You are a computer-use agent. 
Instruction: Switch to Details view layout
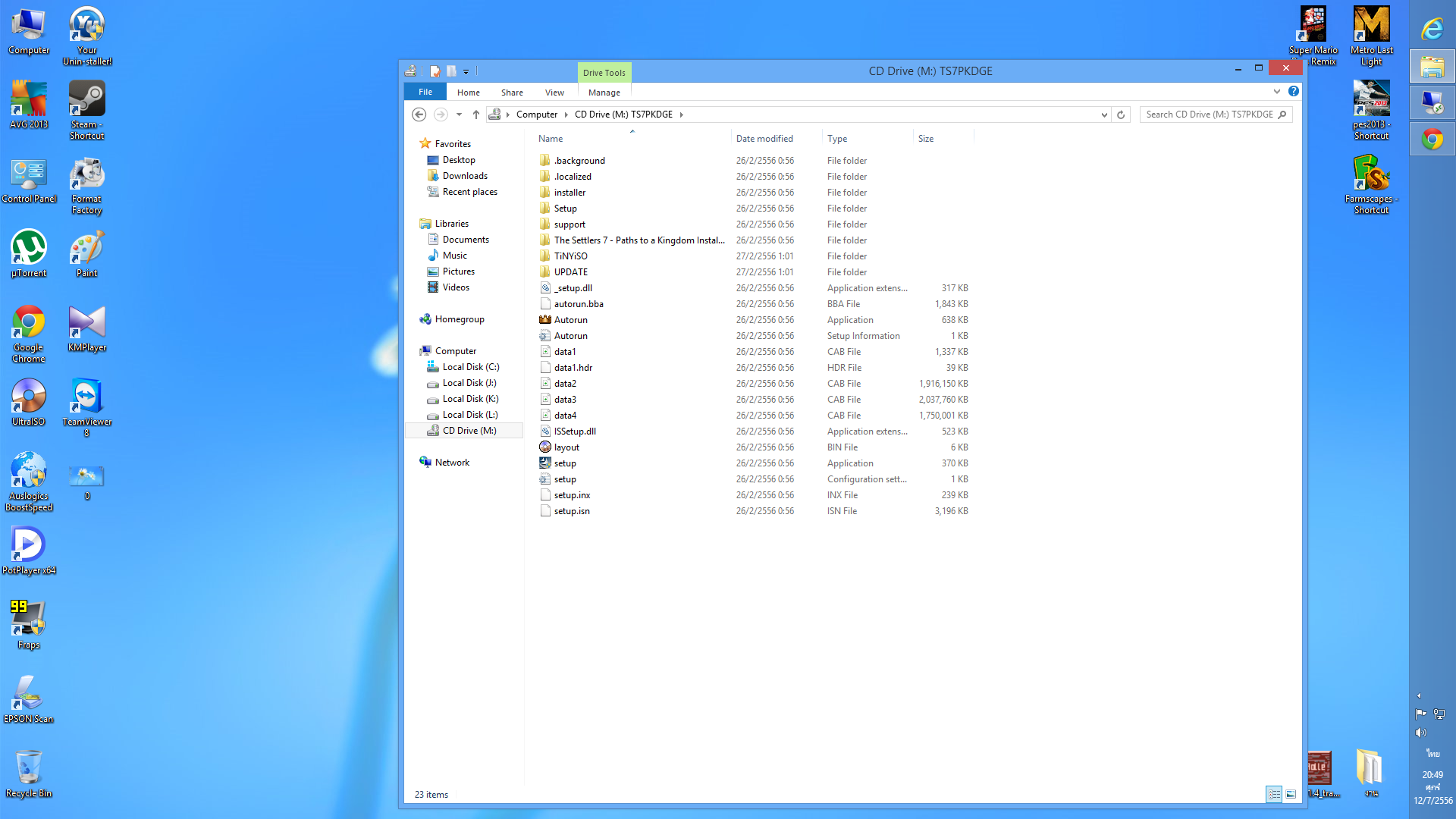pos(1274,794)
